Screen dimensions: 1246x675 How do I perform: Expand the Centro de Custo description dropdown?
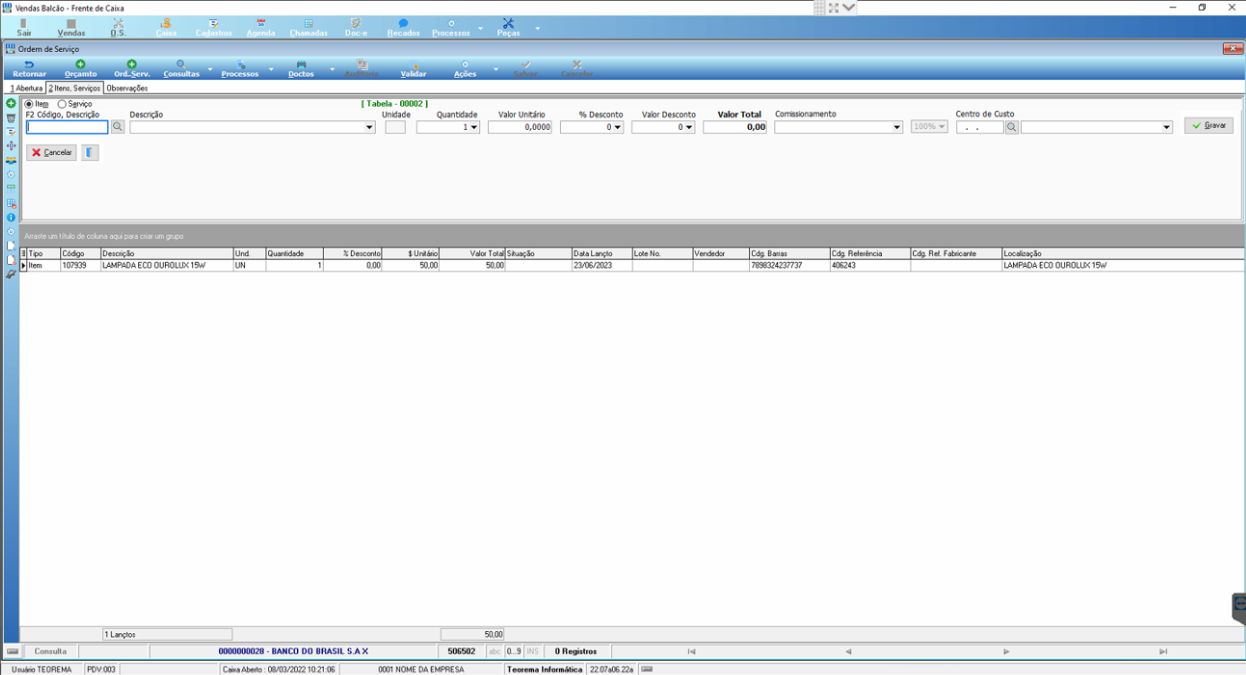[x=1167, y=128]
